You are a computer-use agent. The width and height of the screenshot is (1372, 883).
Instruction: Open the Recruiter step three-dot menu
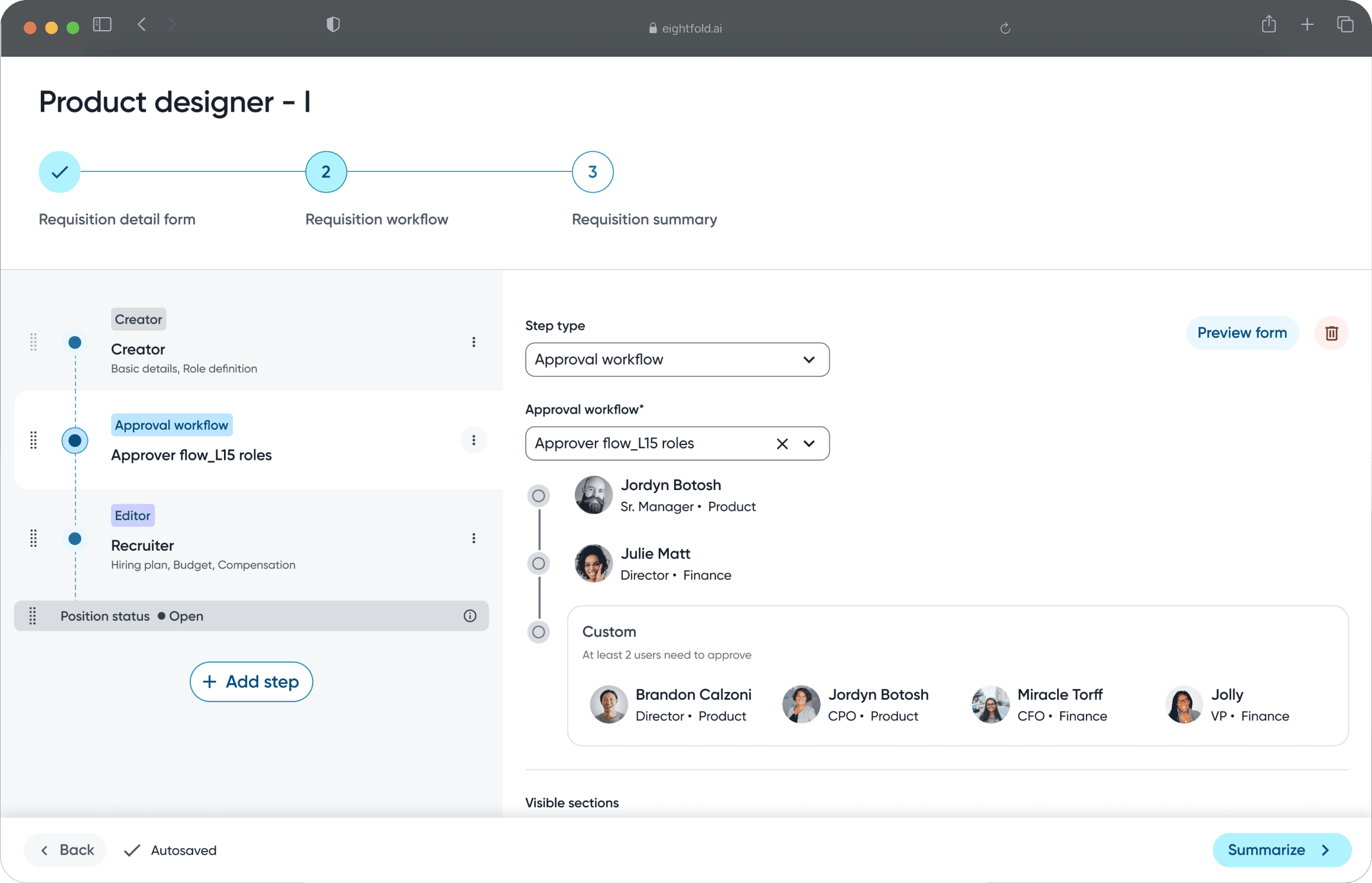pos(473,538)
